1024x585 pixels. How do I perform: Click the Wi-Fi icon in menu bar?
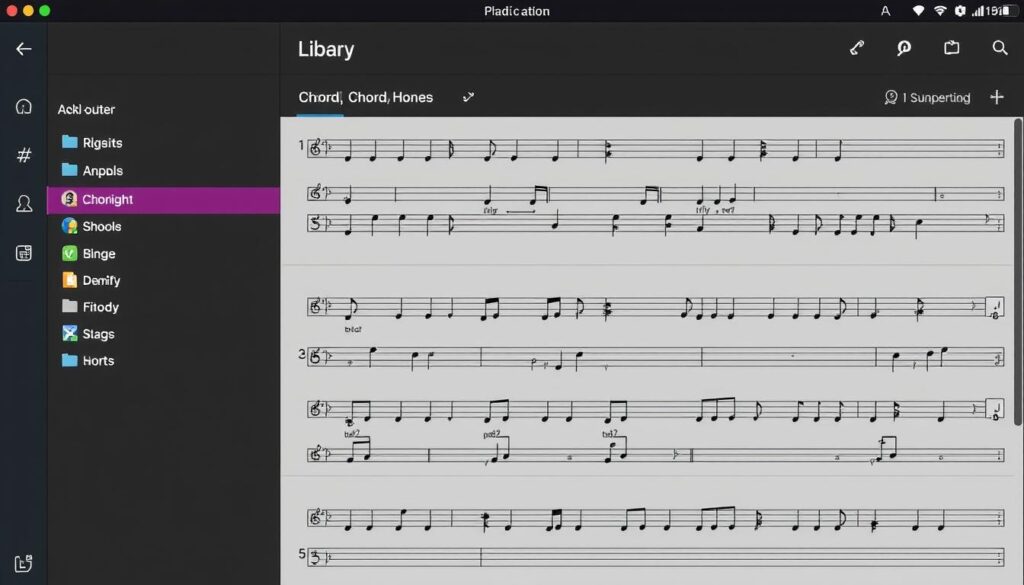940,10
